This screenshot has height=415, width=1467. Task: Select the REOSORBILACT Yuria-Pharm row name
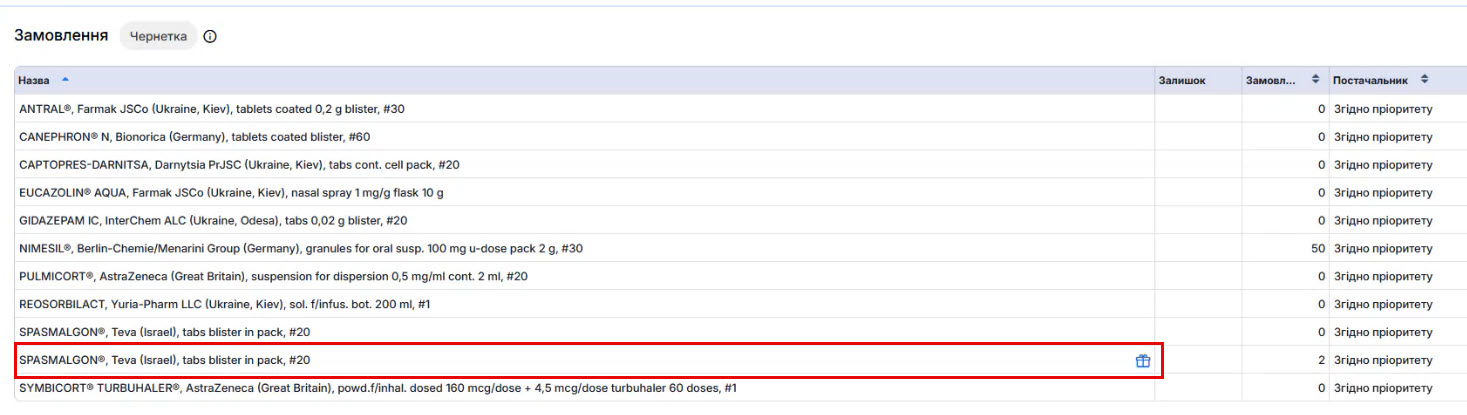[x=225, y=305]
